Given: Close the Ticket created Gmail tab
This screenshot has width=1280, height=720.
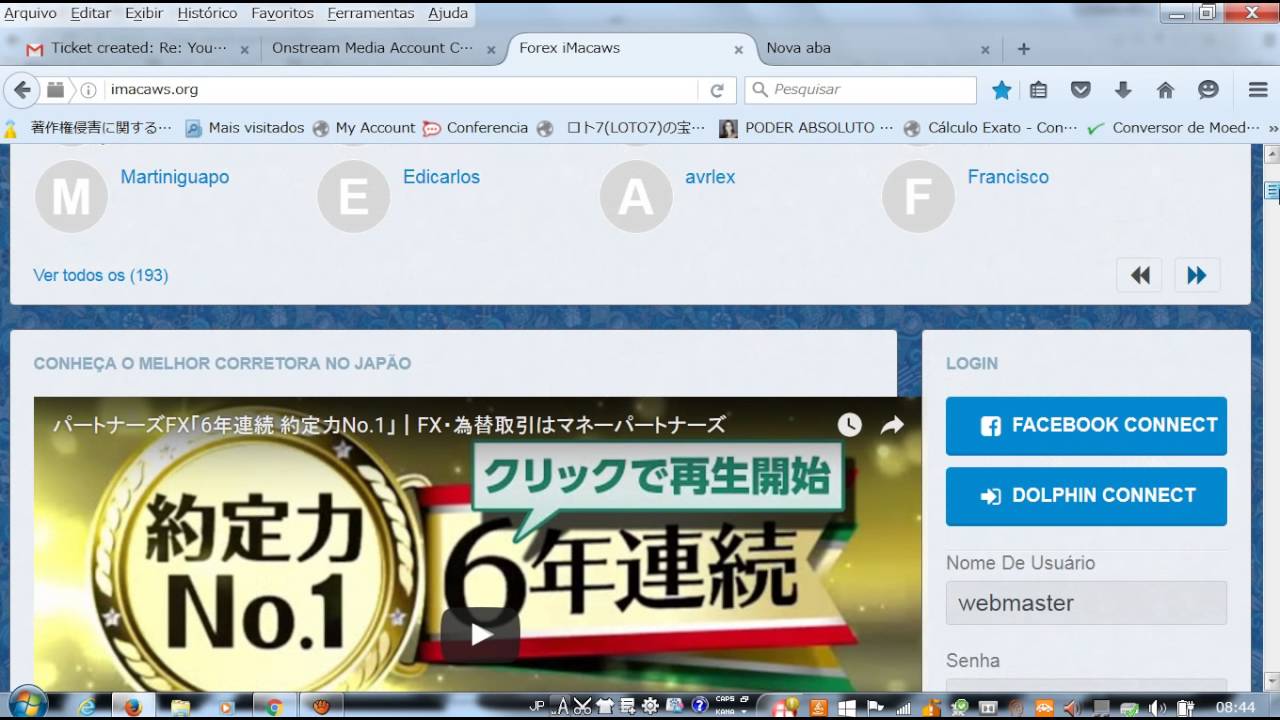Looking at the screenshot, I should 244,49.
